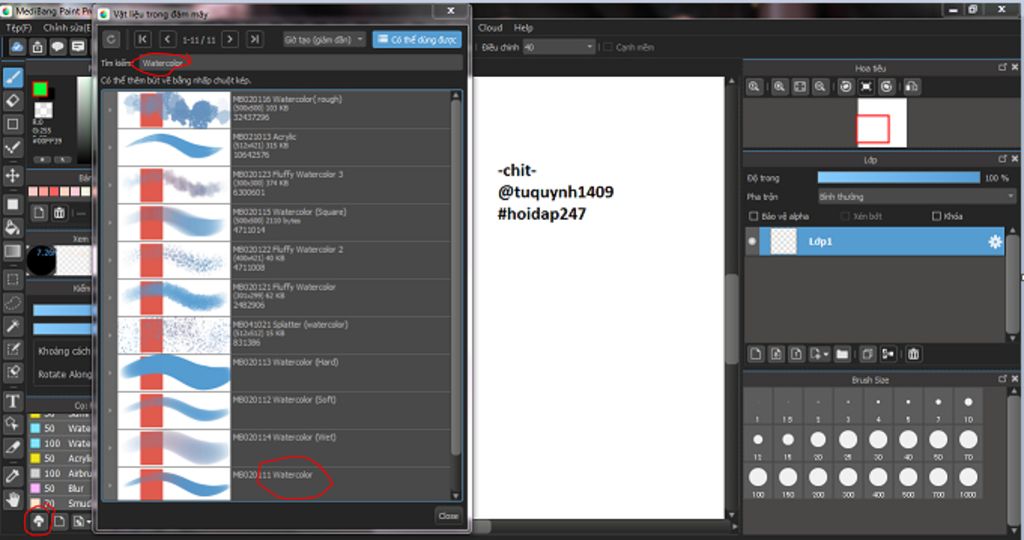The height and width of the screenshot is (540, 1024).
Task: Open Lớp1 layer settings gear
Action: tap(994, 242)
